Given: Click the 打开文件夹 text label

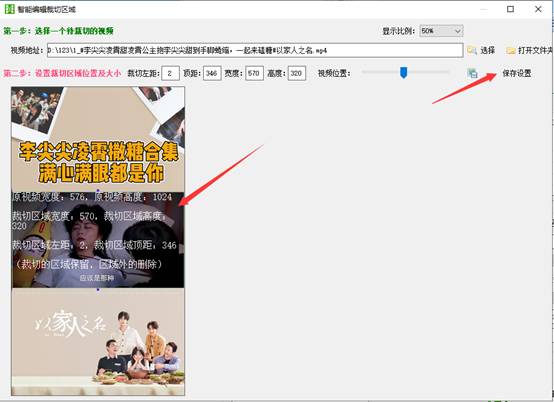Looking at the screenshot, I should click(535, 51).
